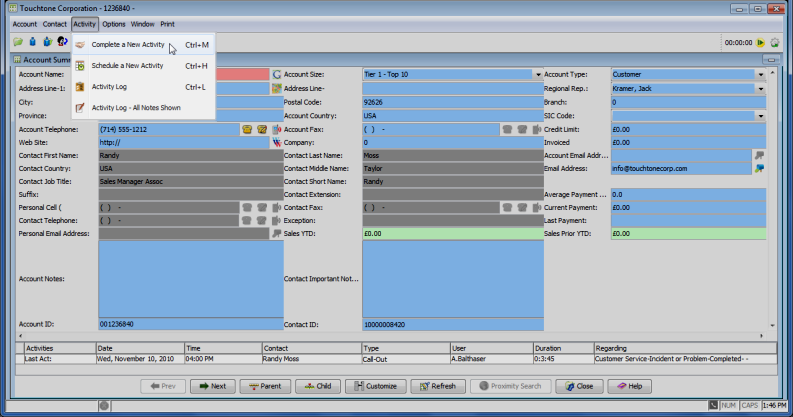
Task: Click second grey phone icon beside Account Fax
Action: click(522, 129)
